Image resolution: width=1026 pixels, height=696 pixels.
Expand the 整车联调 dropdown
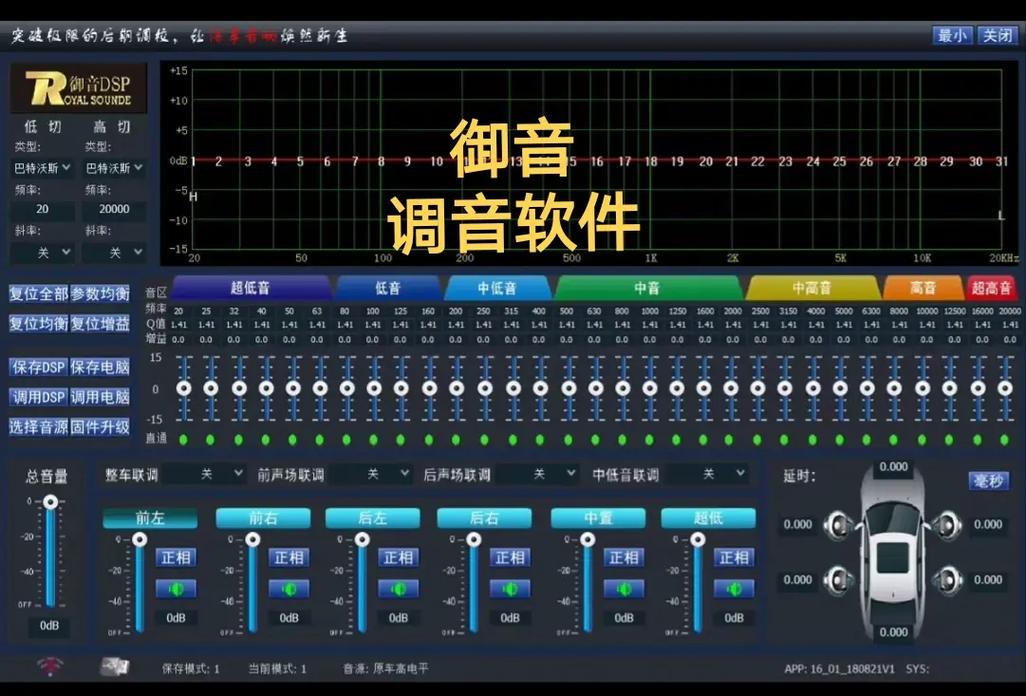tap(205, 474)
